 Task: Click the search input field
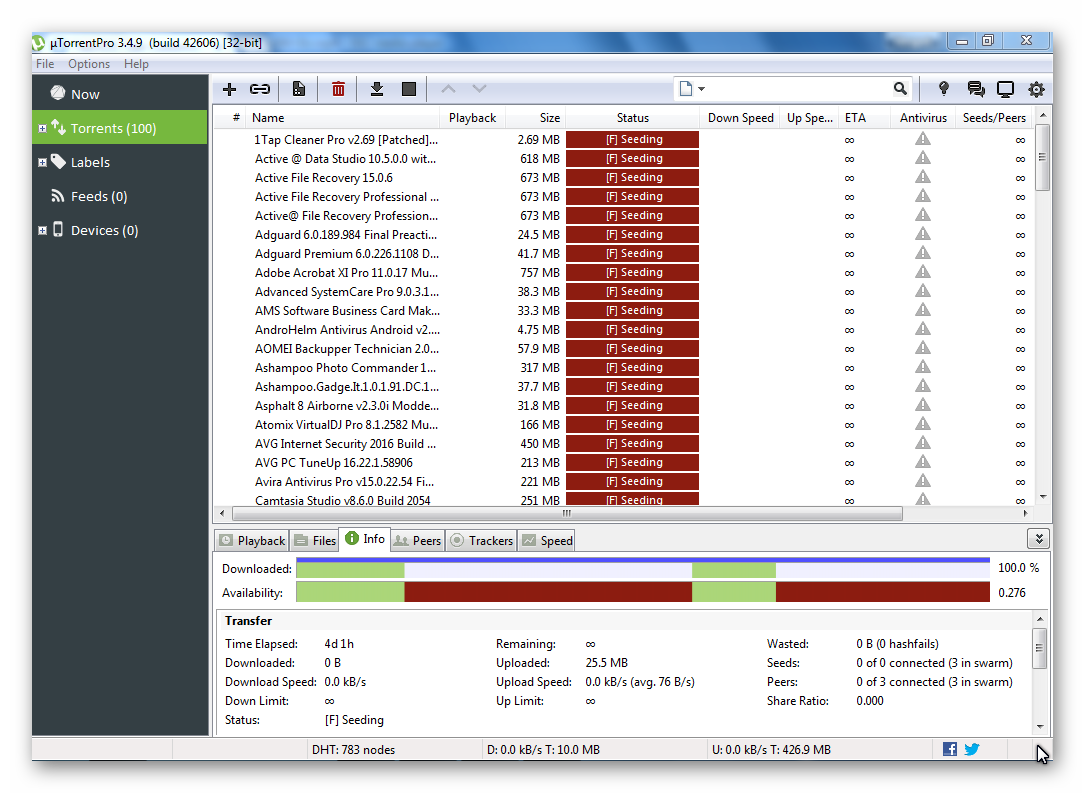tap(798, 89)
